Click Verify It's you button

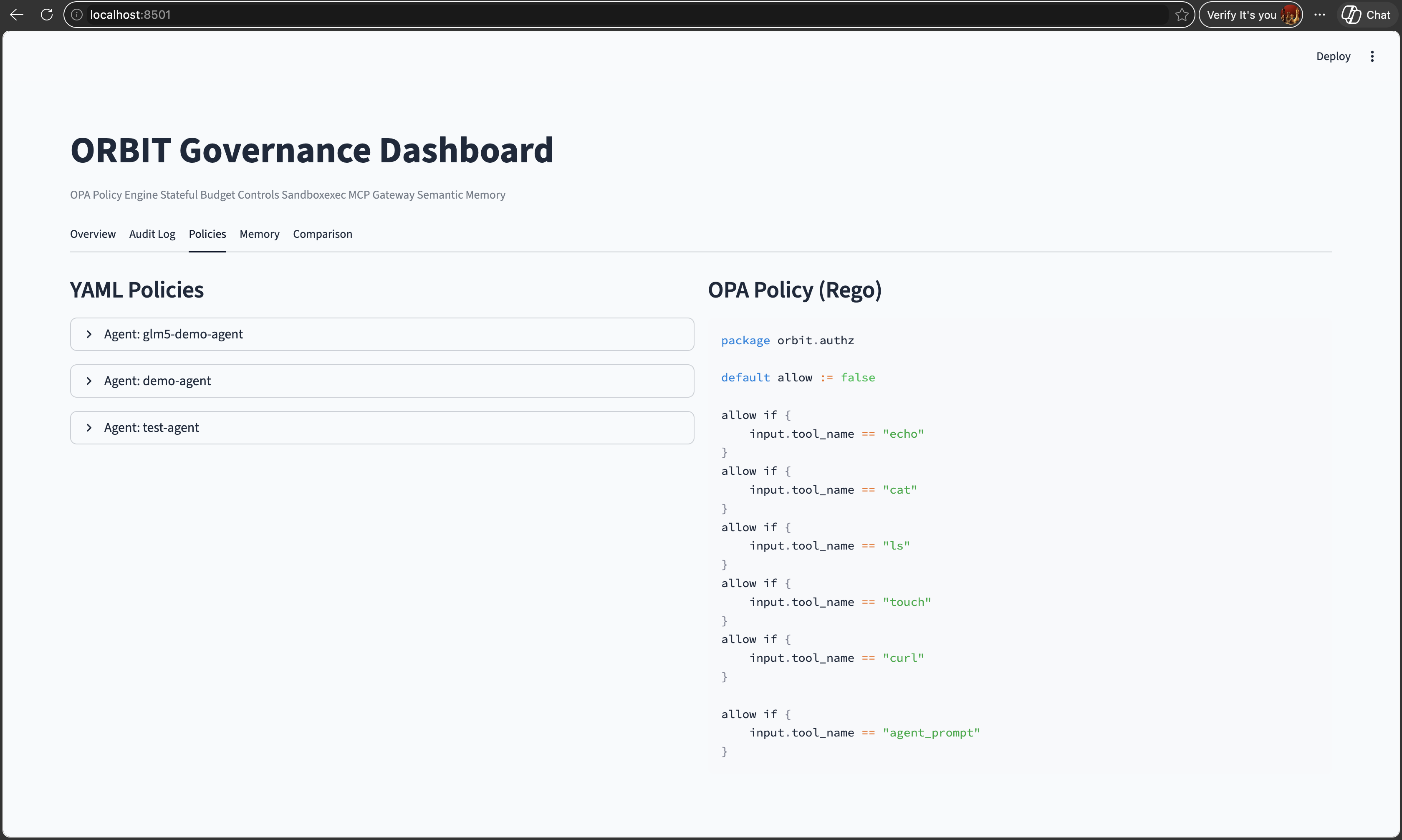pos(1241,15)
